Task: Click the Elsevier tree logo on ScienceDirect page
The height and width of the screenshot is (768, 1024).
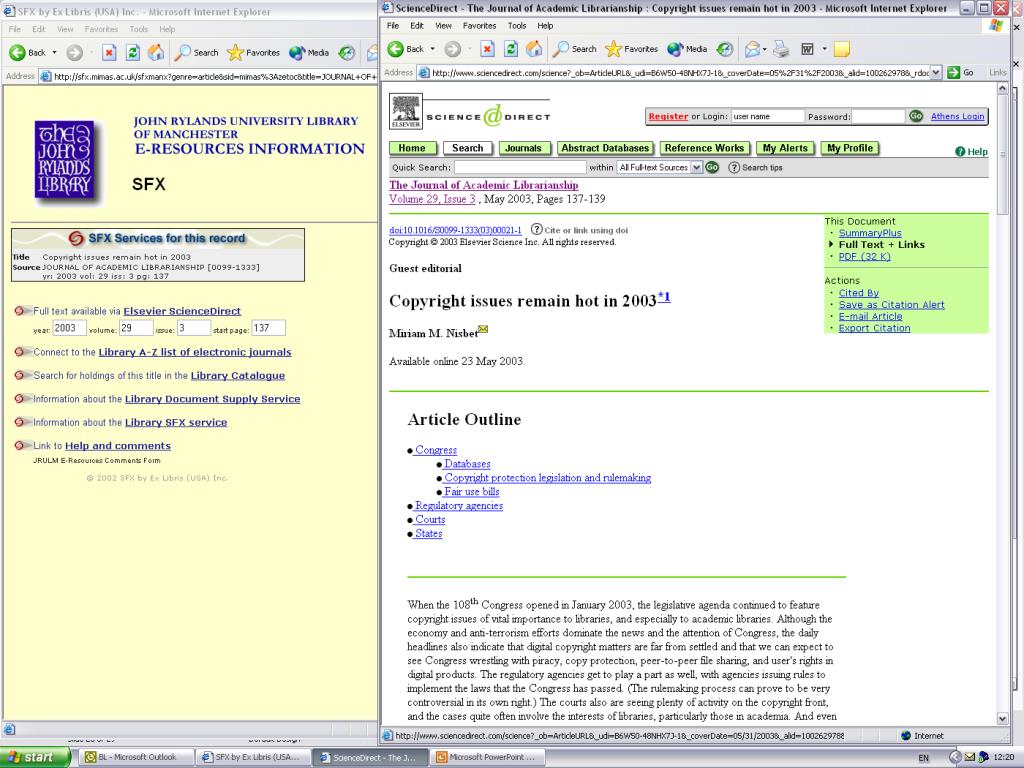Action: (x=406, y=110)
